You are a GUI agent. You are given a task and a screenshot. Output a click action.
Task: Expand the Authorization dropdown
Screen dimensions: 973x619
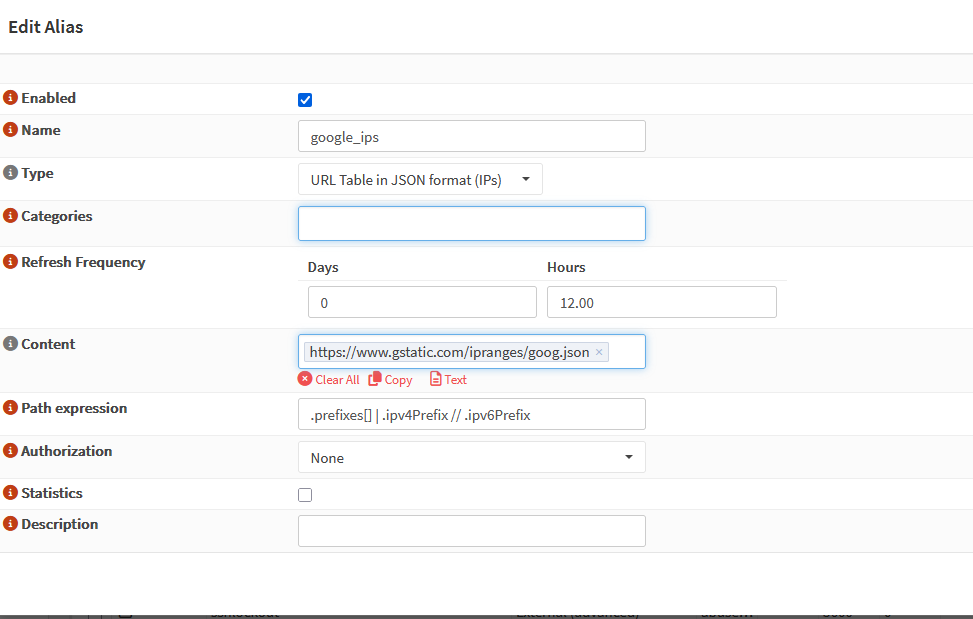(471, 458)
